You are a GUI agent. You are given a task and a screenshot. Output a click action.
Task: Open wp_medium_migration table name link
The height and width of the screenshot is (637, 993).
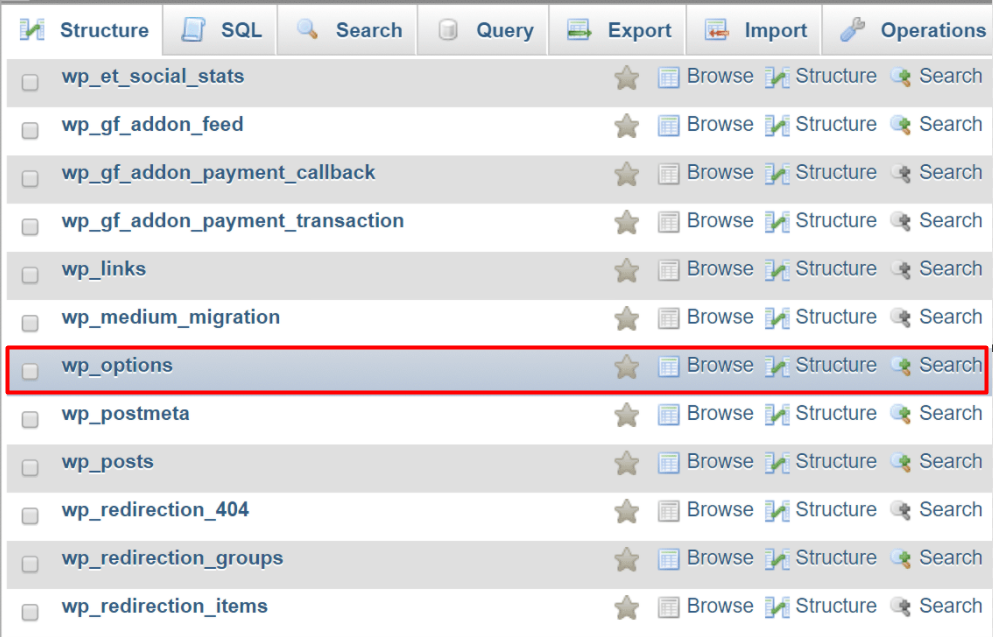171,317
